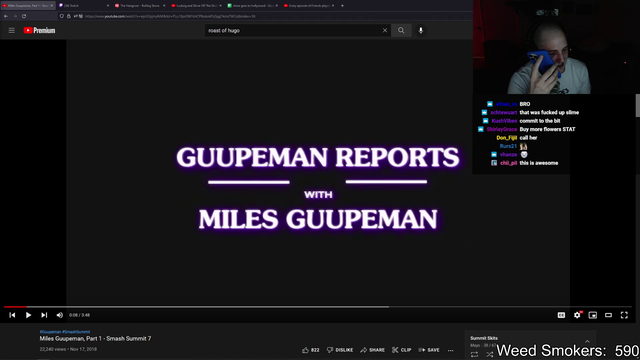640x360 pixels.
Task: Close the Twitch browser tab
Action: (x=108, y=6)
